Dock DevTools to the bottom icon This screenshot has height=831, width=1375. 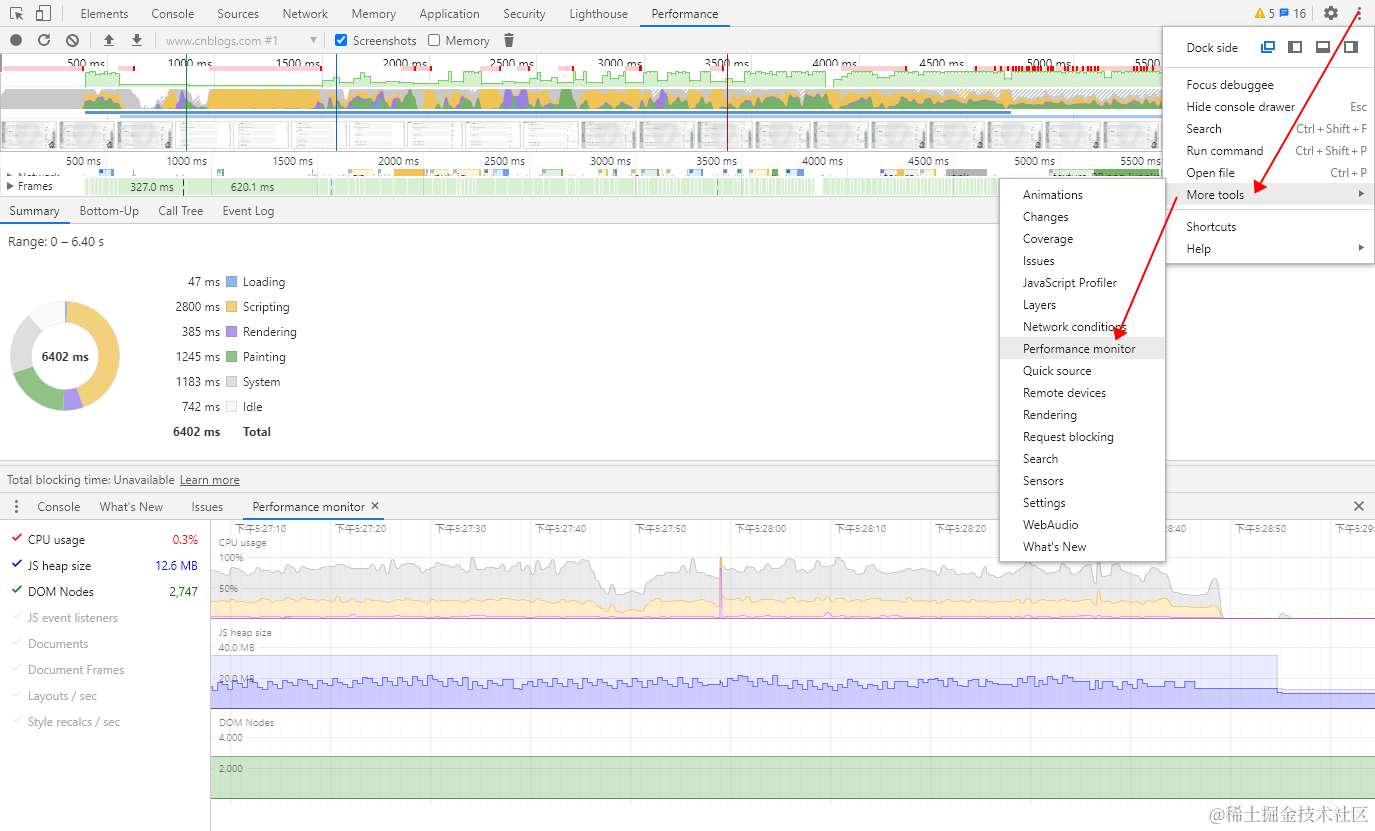(1323, 47)
